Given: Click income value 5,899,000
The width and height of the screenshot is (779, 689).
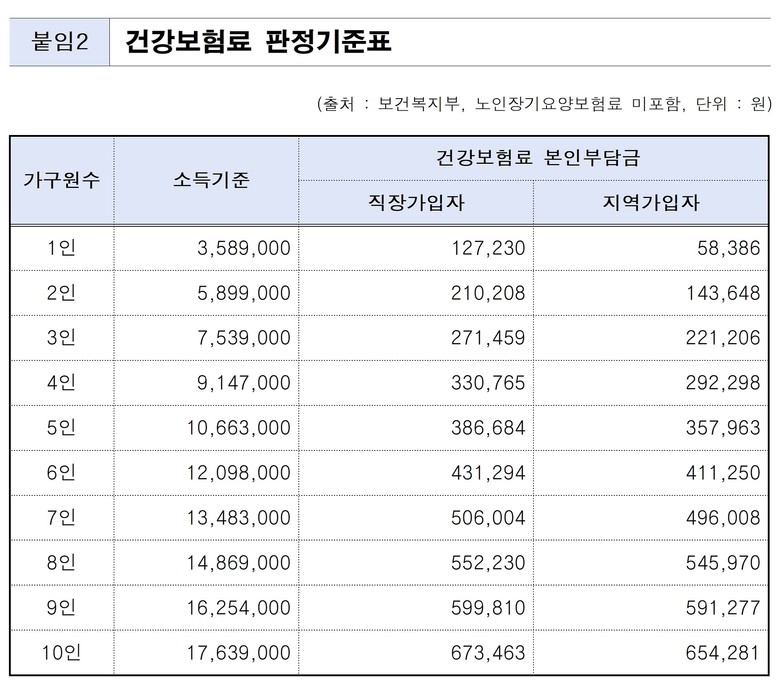Looking at the screenshot, I should [239, 293].
